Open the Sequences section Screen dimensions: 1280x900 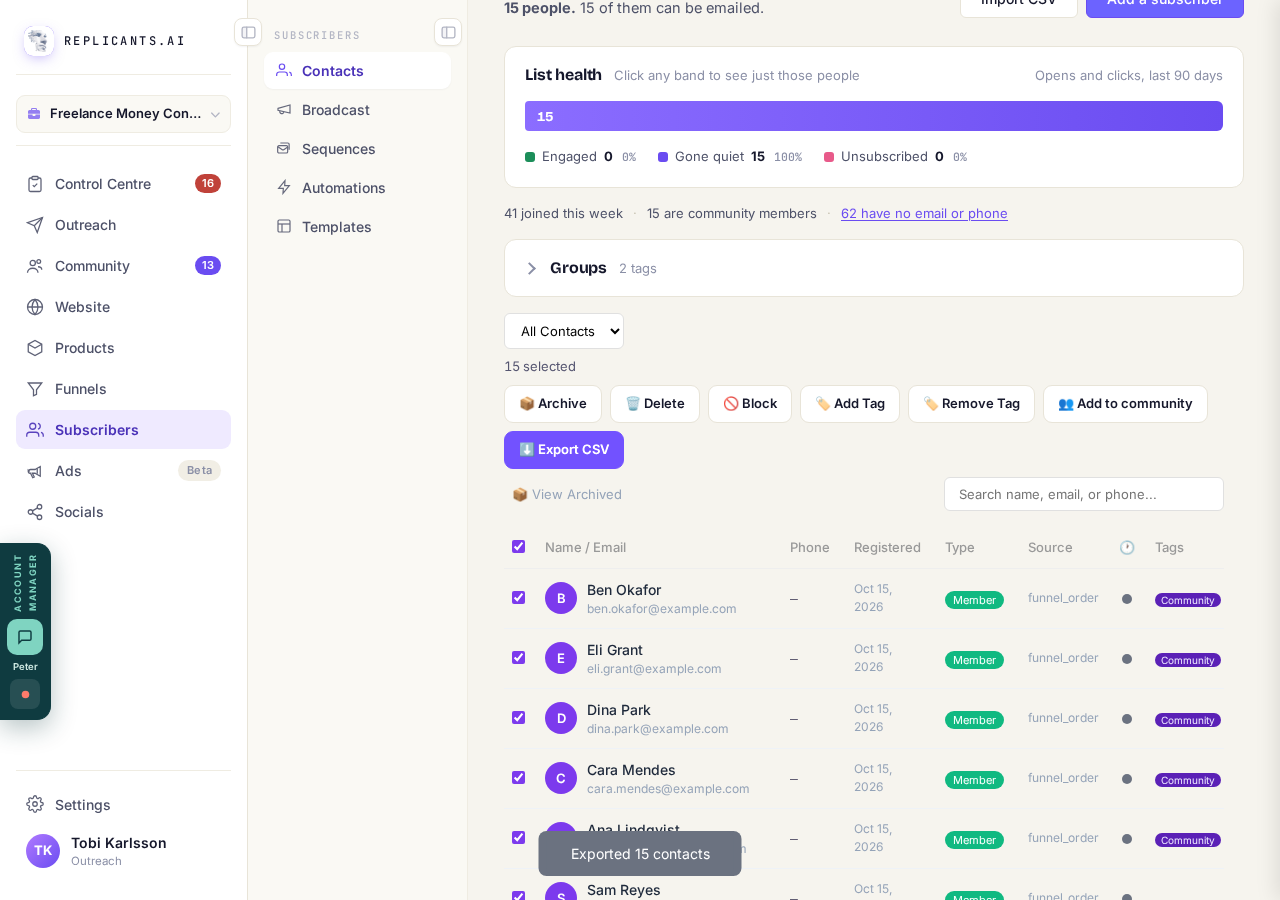(357, 149)
